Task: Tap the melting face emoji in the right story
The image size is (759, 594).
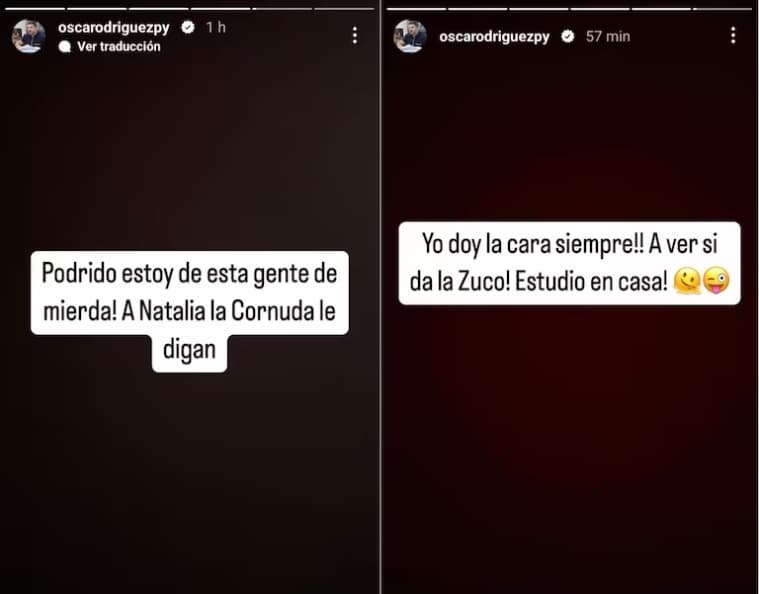Action: (686, 281)
